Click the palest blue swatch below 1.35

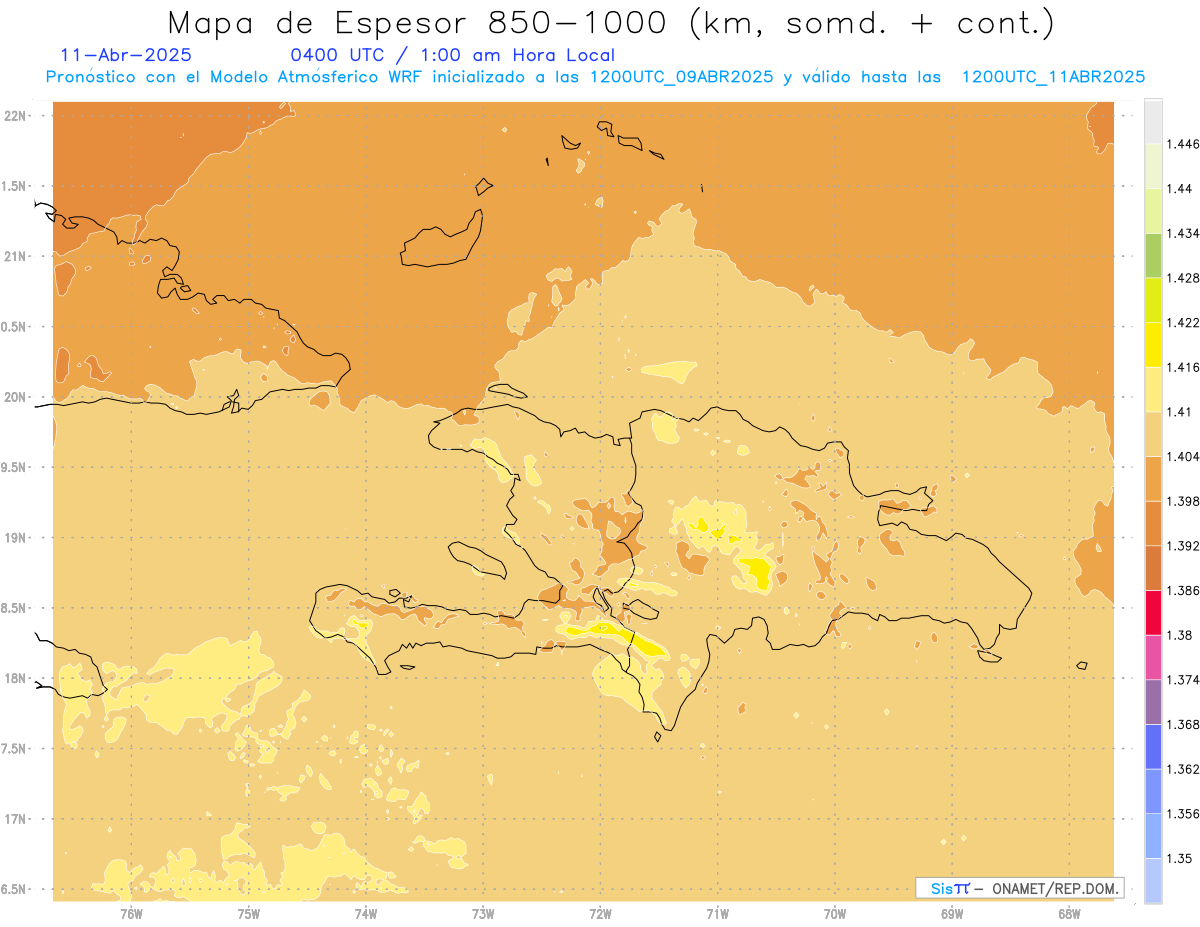pyautogui.click(x=1153, y=881)
